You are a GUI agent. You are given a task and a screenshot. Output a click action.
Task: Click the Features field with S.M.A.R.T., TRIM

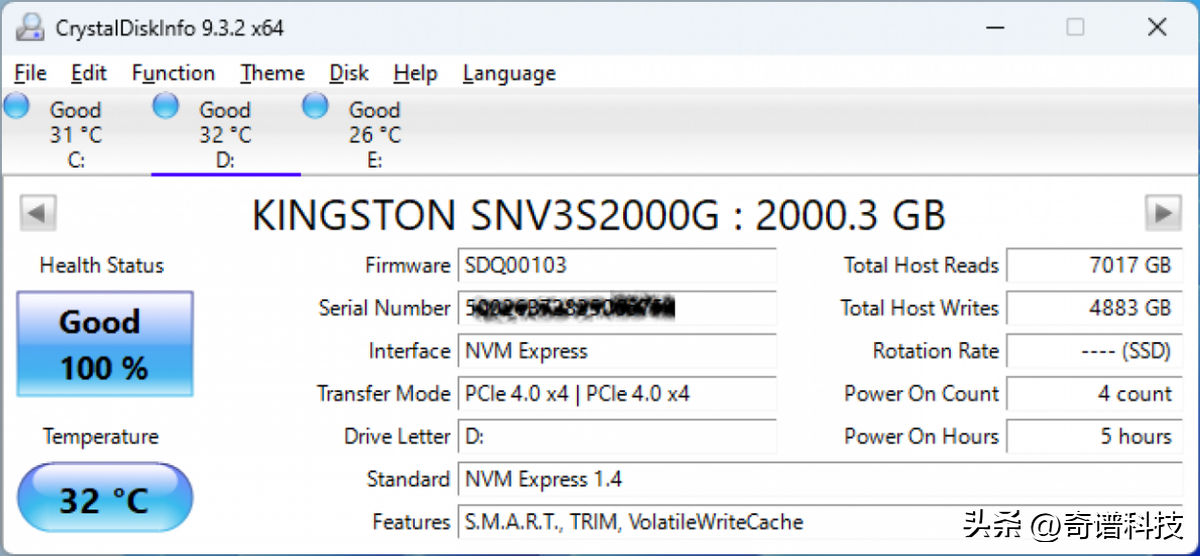click(x=819, y=522)
